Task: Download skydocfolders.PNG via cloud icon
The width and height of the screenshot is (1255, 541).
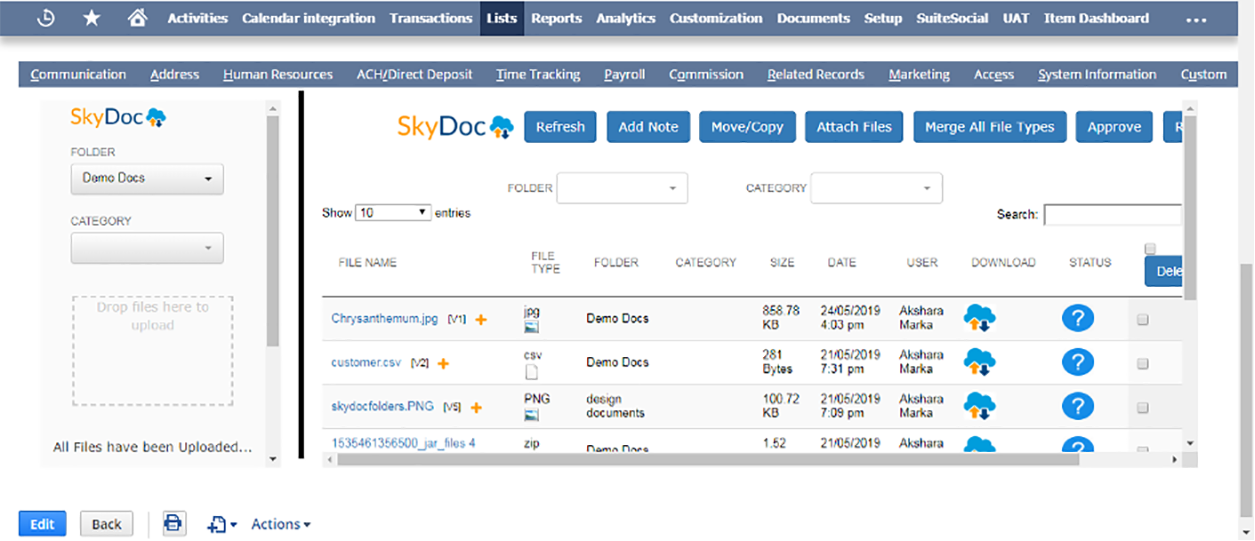Action: pos(980,406)
